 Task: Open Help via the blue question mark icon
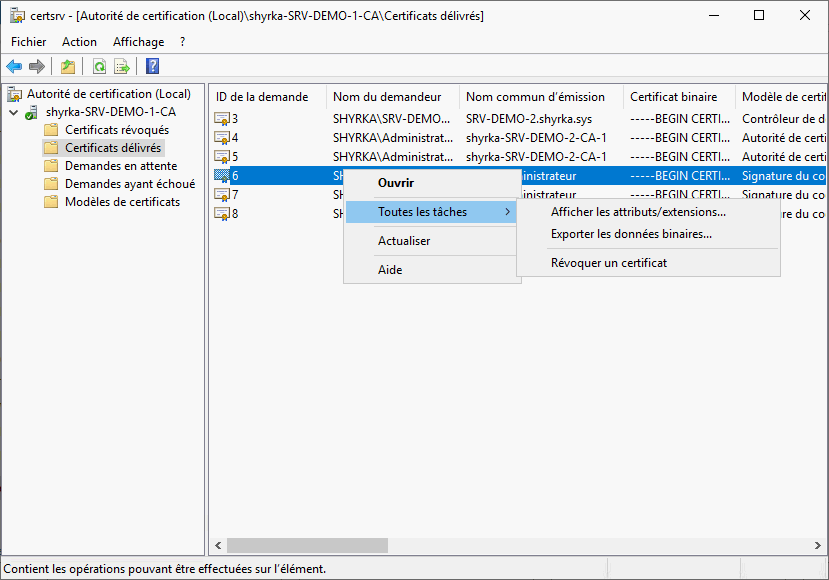click(x=152, y=67)
